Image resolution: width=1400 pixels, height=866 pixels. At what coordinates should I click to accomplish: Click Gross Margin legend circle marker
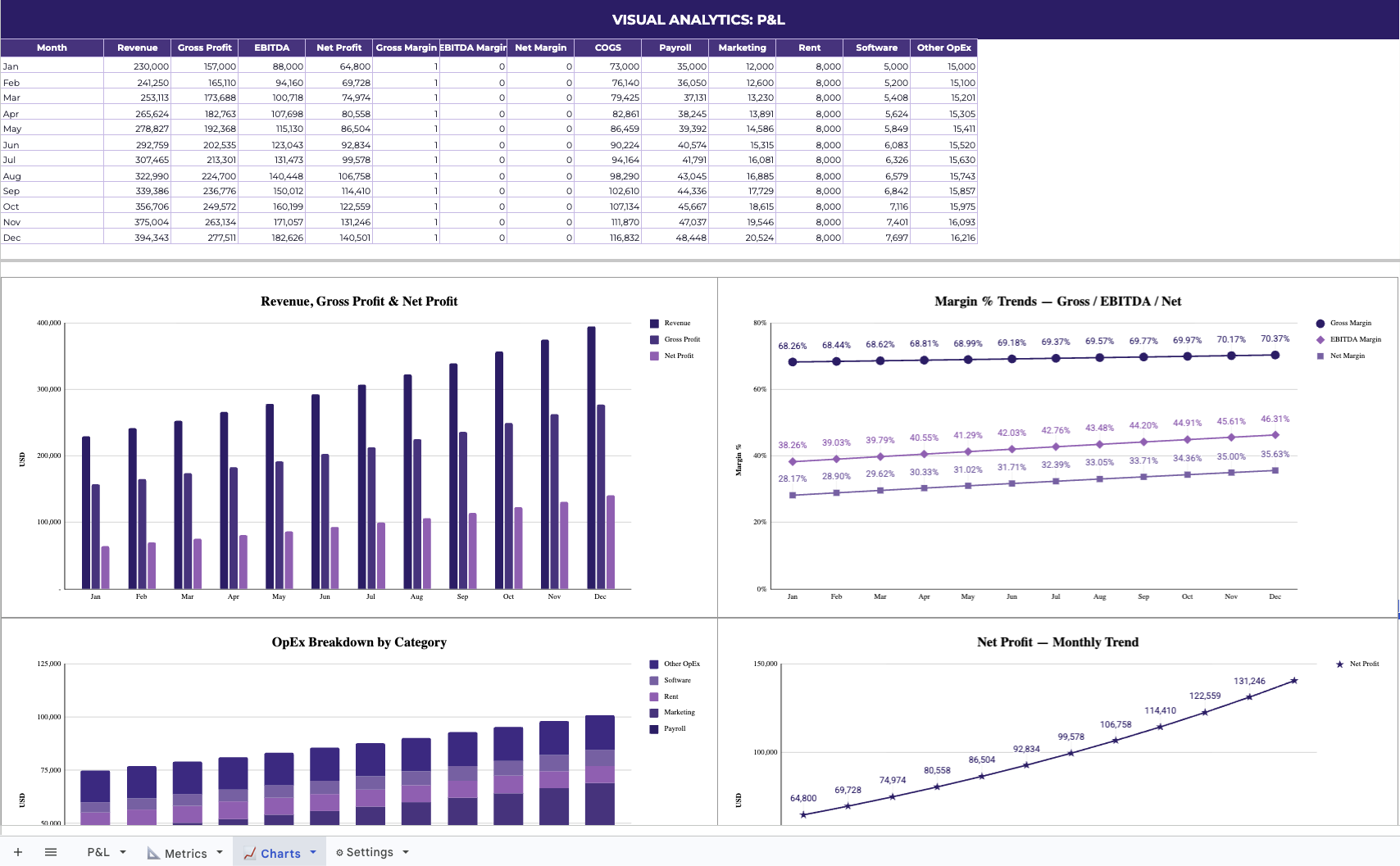(x=1320, y=324)
